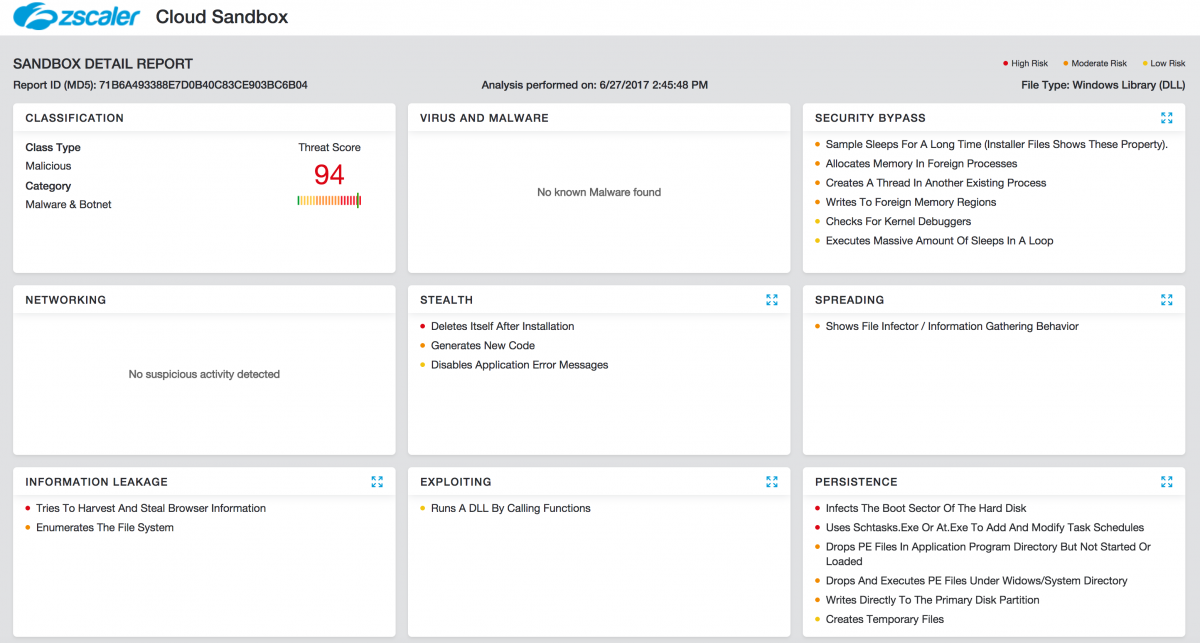Expand the Security Bypass panel

coord(1166,118)
